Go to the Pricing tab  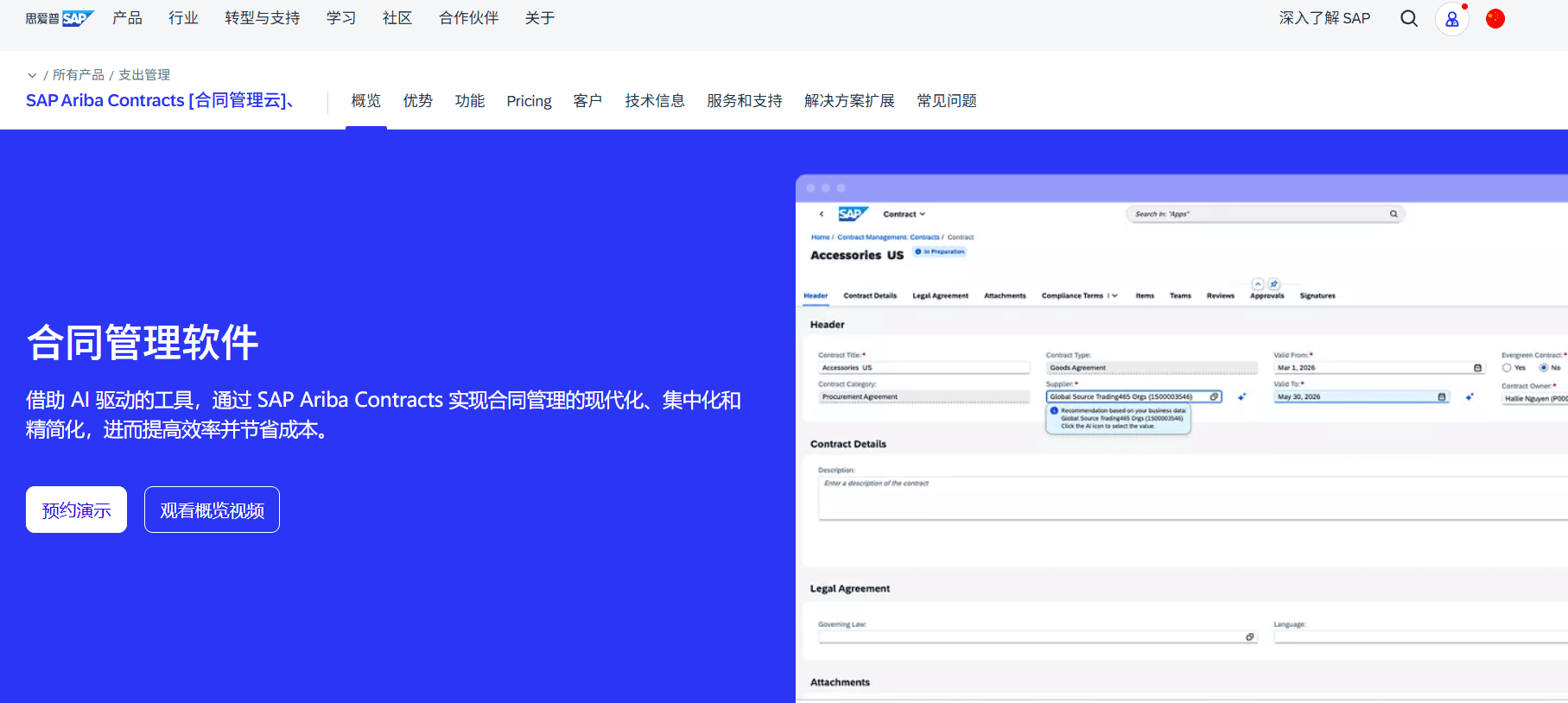click(529, 101)
